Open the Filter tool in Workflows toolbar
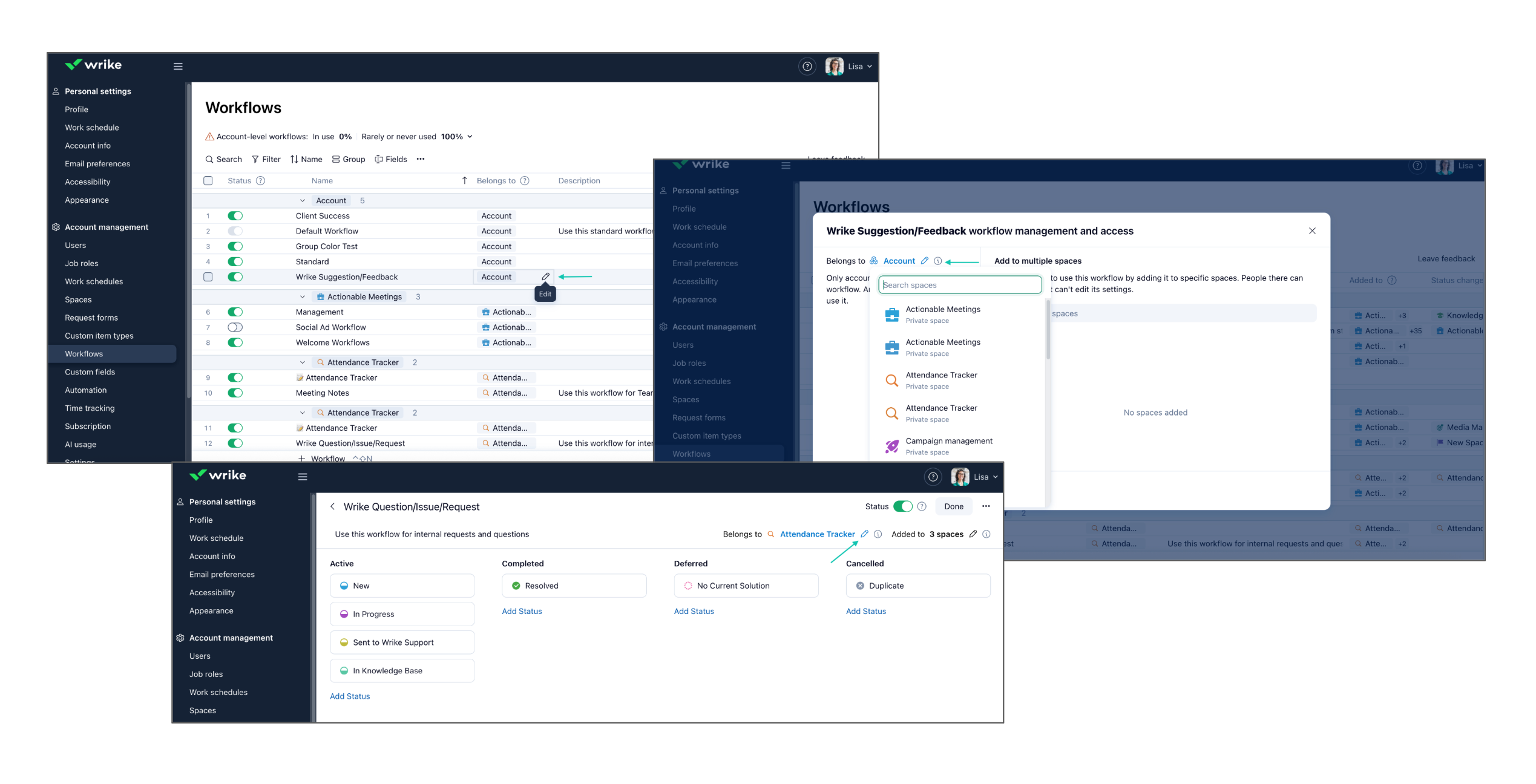The image size is (1536, 784). [266, 159]
